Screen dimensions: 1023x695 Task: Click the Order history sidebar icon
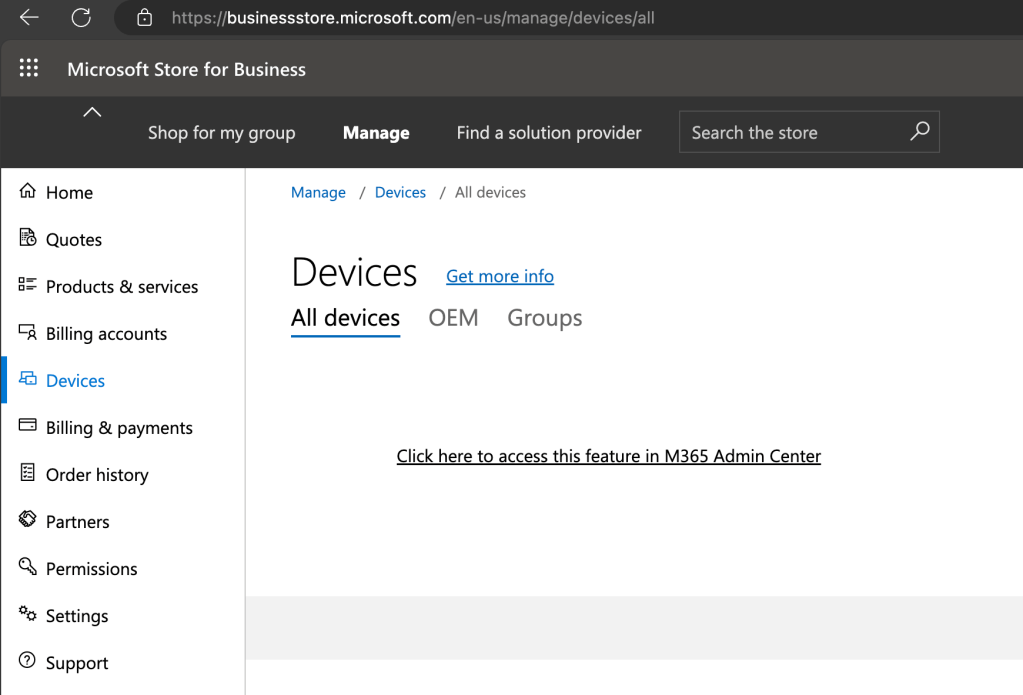click(x=27, y=474)
